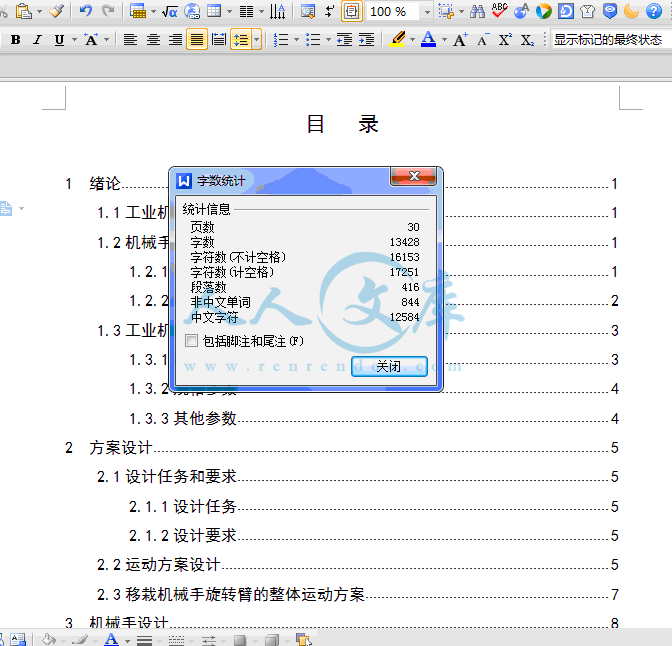Toggle show paragraph marks icon

pos(329,11)
